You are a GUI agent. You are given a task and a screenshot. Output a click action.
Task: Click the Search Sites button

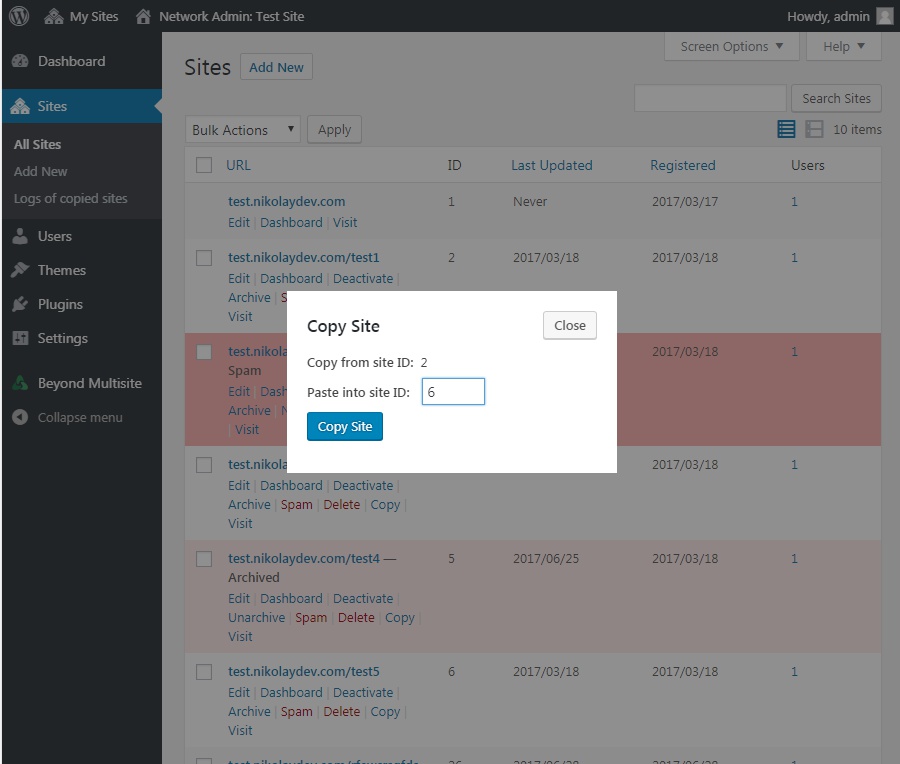836,98
